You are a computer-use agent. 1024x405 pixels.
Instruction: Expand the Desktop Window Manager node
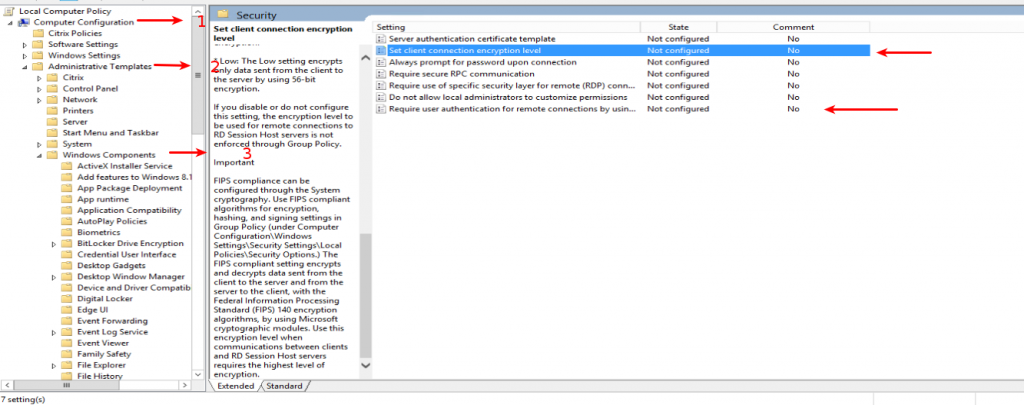[54, 277]
